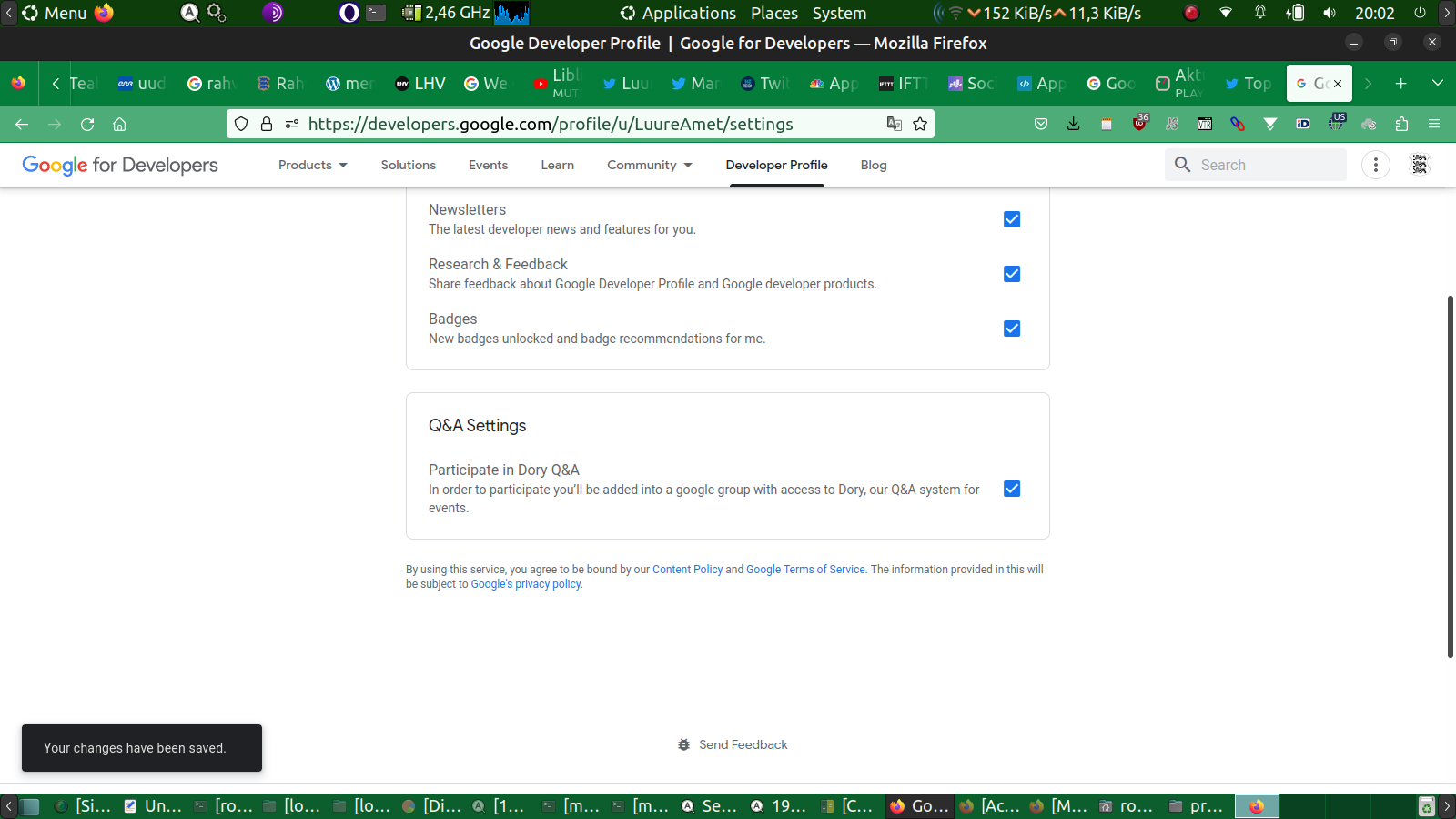The height and width of the screenshot is (819, 1456).
Task: Open the Solutions navigation item
Action: [x=409, y=165]
